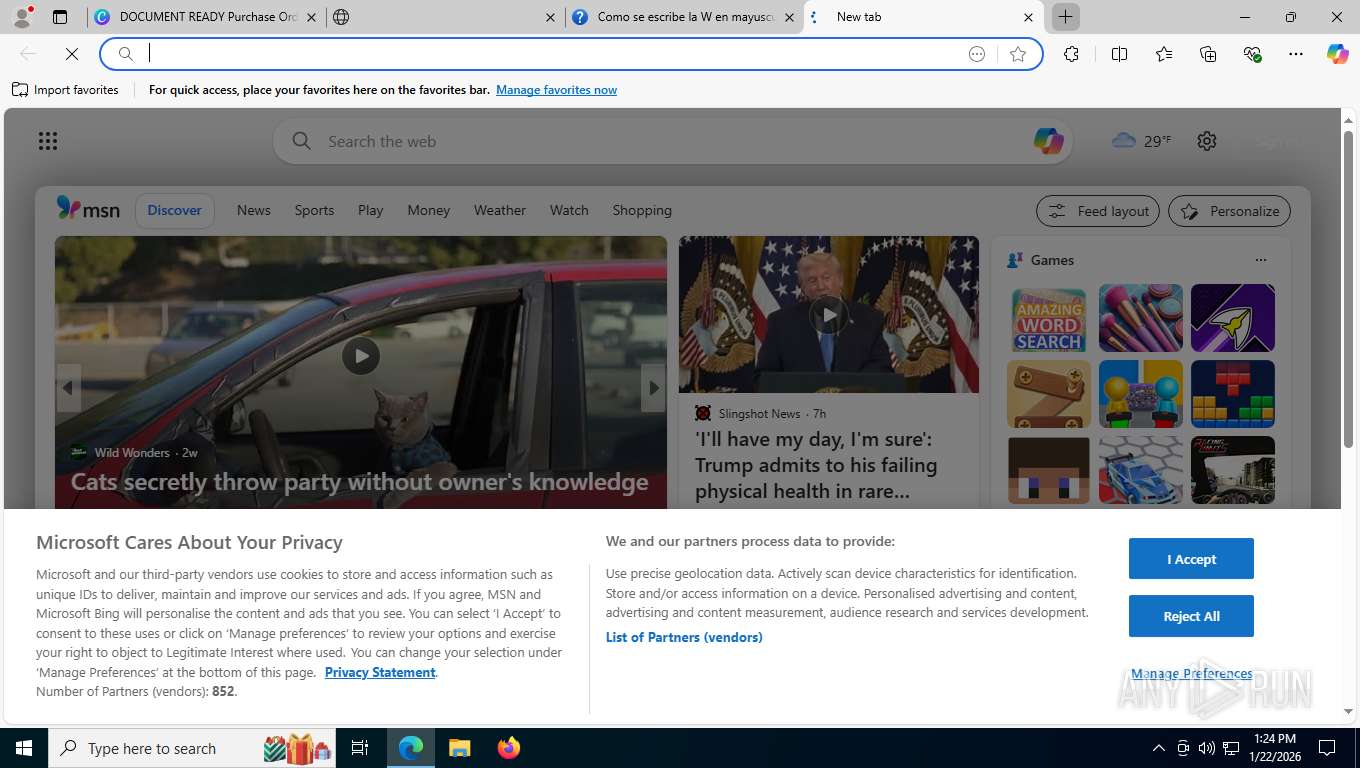Open the Extensions puzzle icon
1360x768 pixels.
pyautogui.click(x=1072, y=54)
